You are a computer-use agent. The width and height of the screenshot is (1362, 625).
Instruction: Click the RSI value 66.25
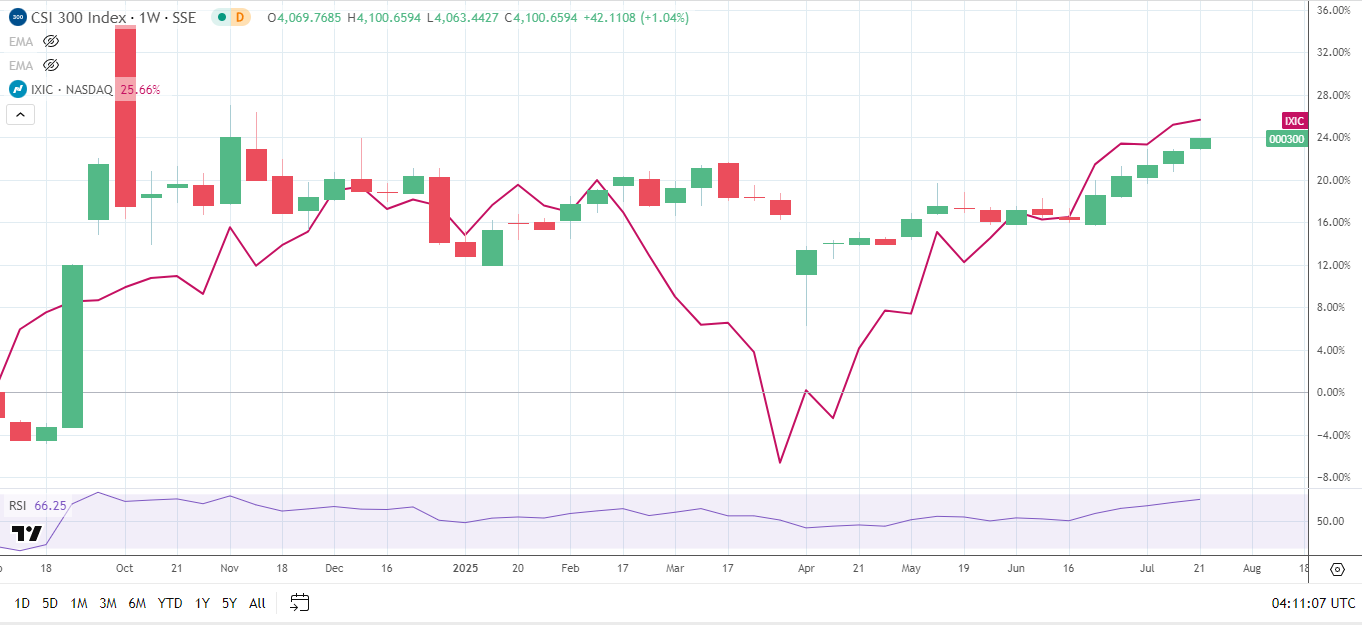[50, 505]
